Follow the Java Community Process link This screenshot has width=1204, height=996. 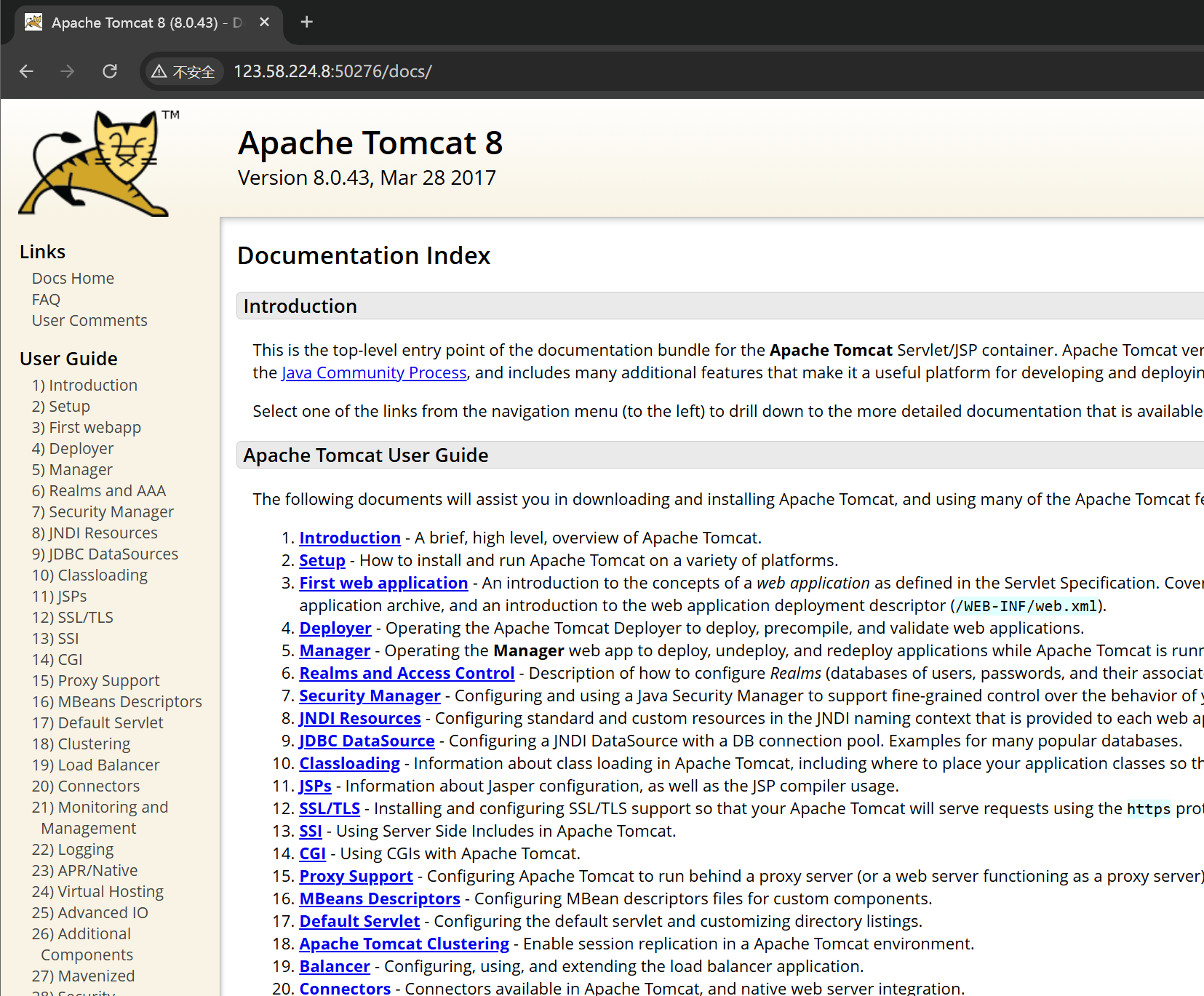pyautogui.click(x=374, y=372)
